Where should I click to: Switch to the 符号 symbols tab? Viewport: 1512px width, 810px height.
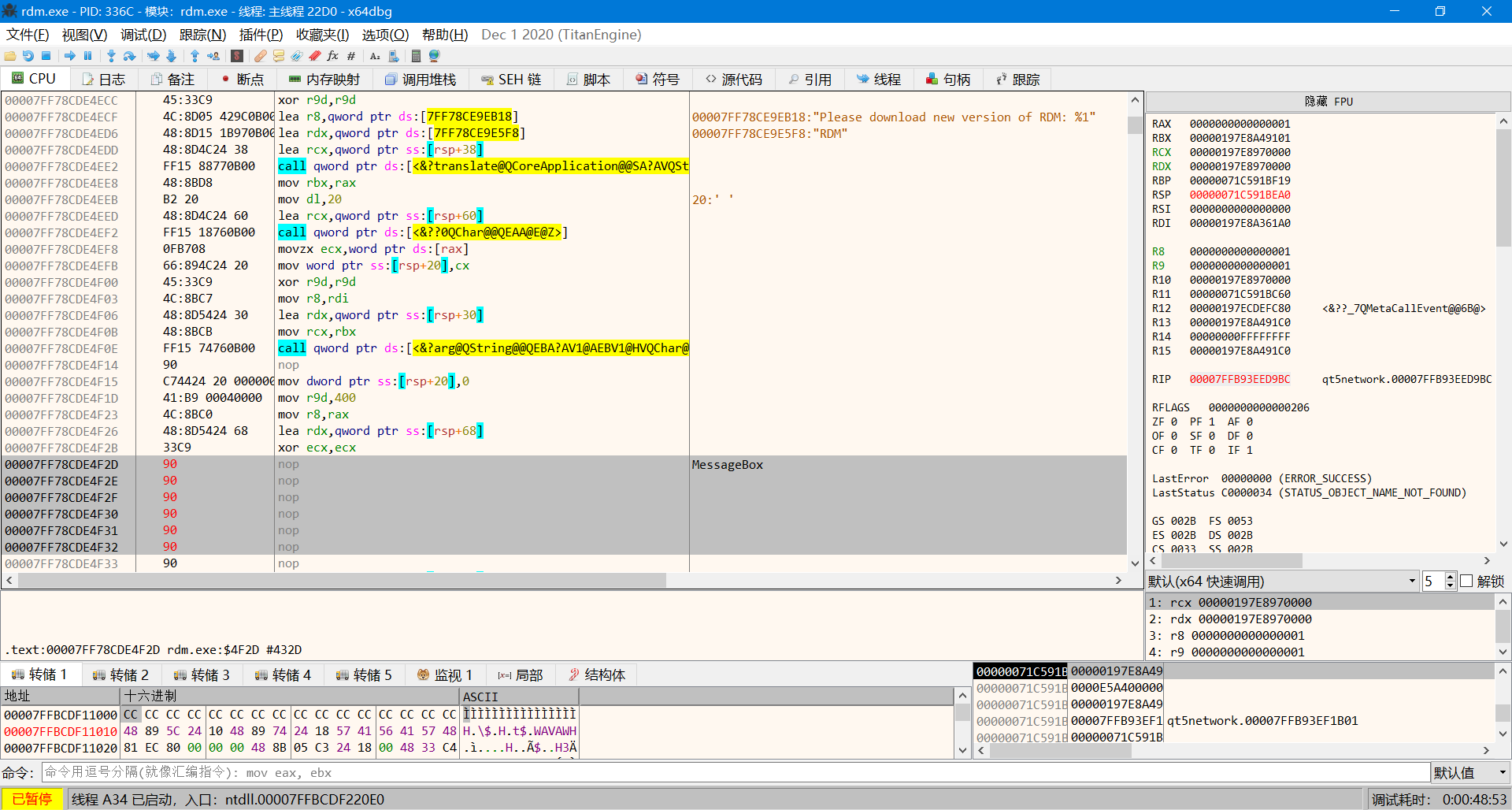point(658,80)
